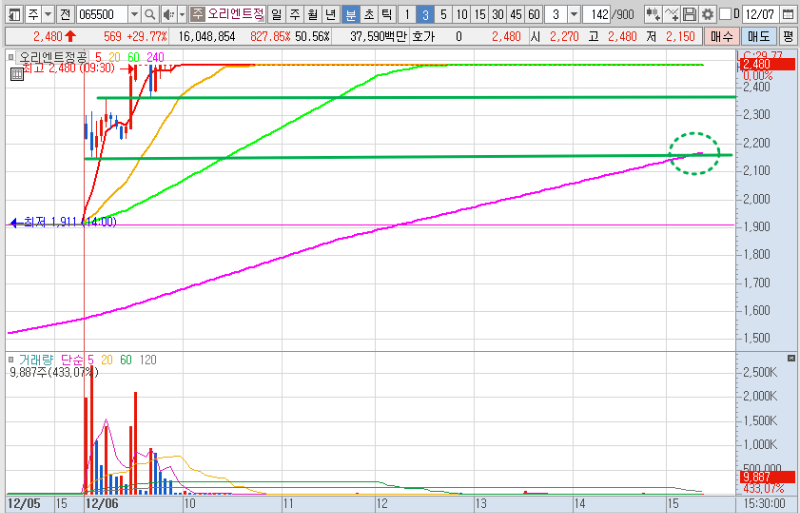Set the interval to 15 minutes
Viewport: 800px width, 513px height.
(480, 14)
